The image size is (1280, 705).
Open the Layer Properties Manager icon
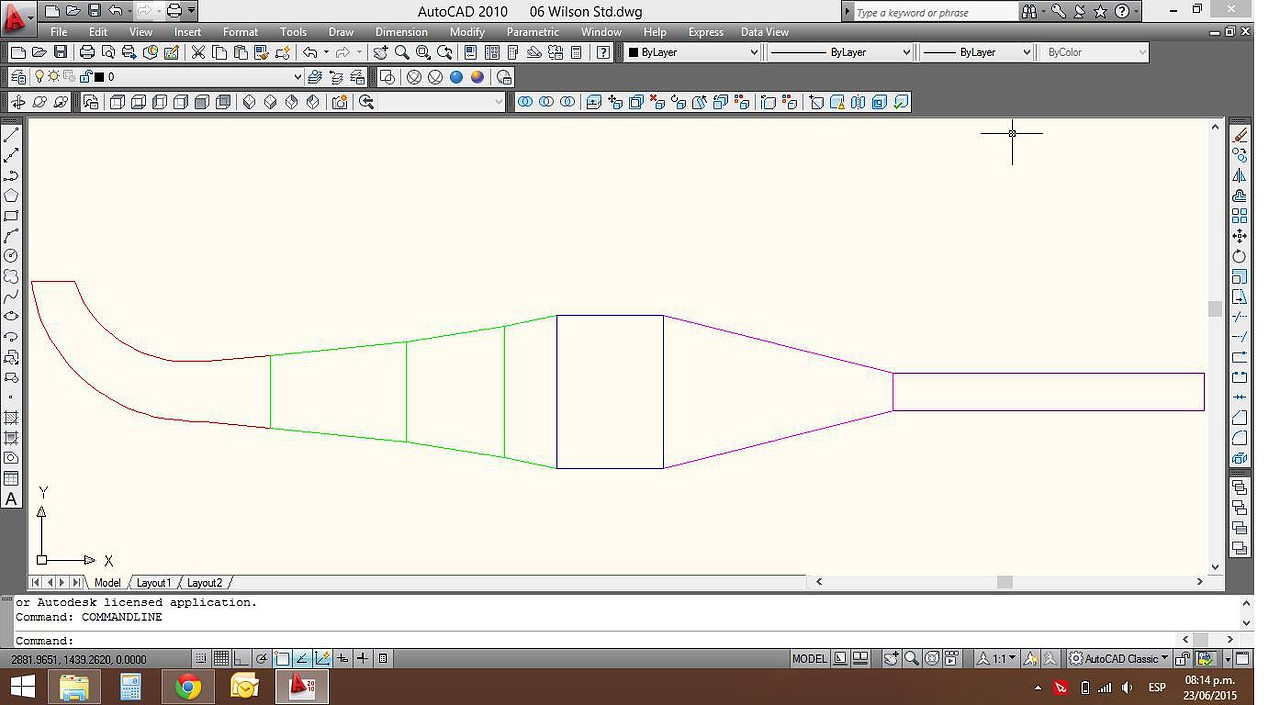click(17, 77)
